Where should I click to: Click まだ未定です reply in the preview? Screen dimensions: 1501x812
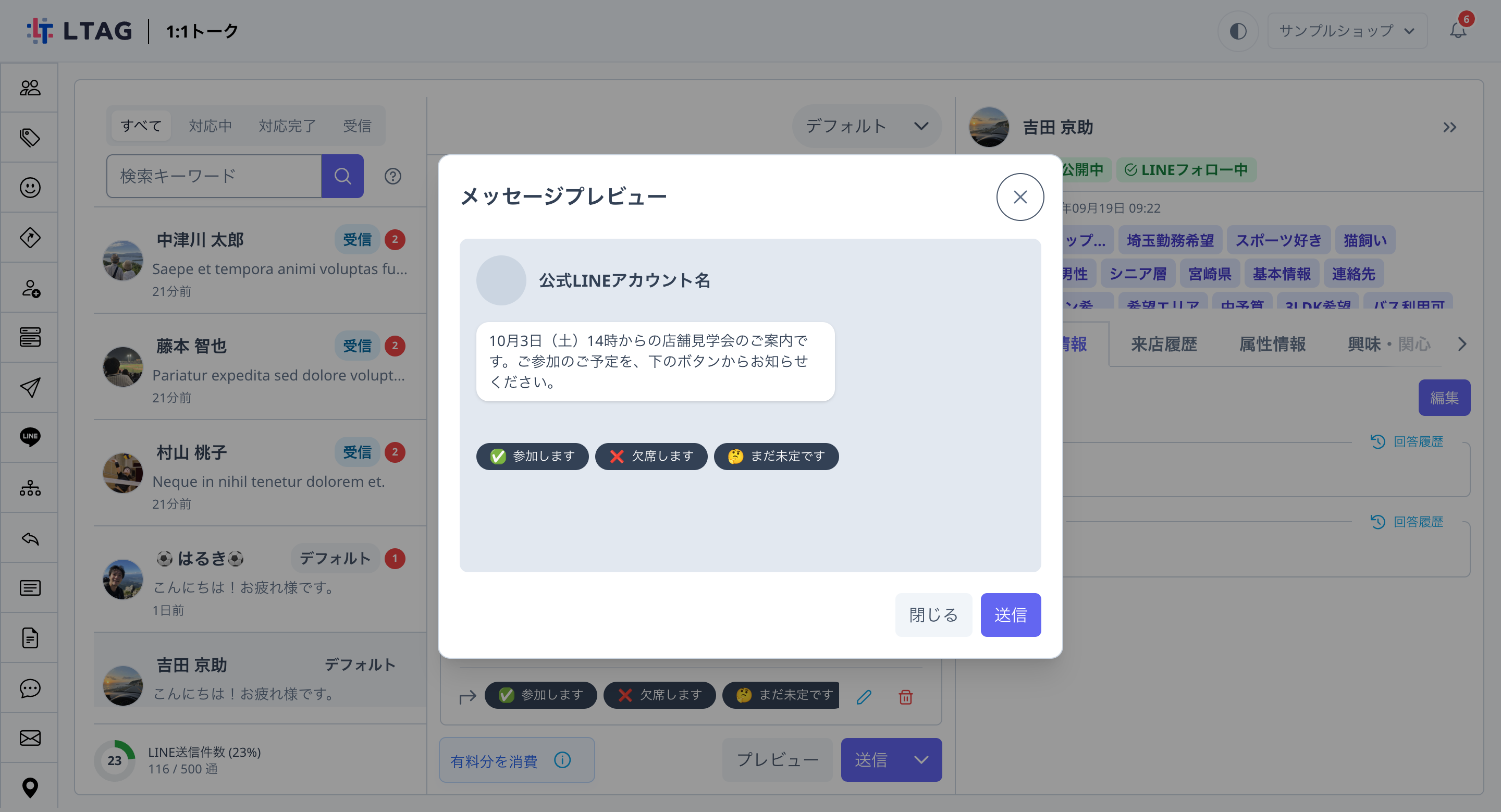pyautogui.click(x=776, y=456)
